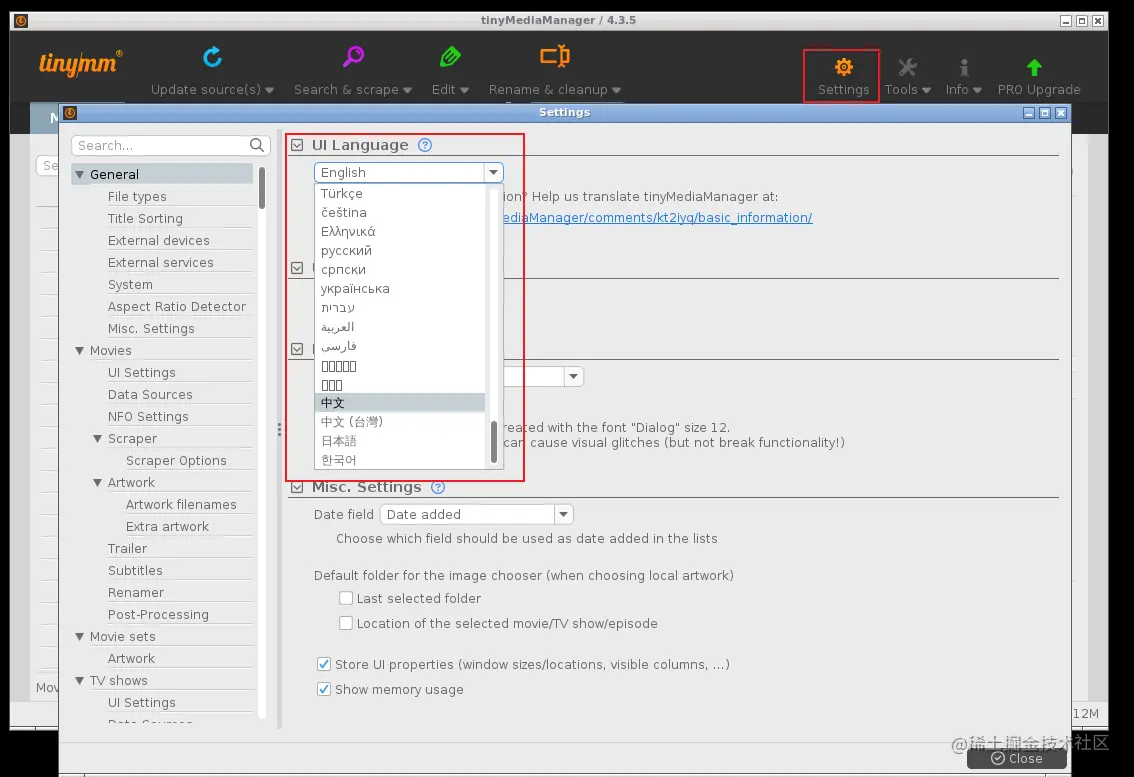Click the Settings dialog title bar icon
This screenshot has height=777, width=1134.
70,113
